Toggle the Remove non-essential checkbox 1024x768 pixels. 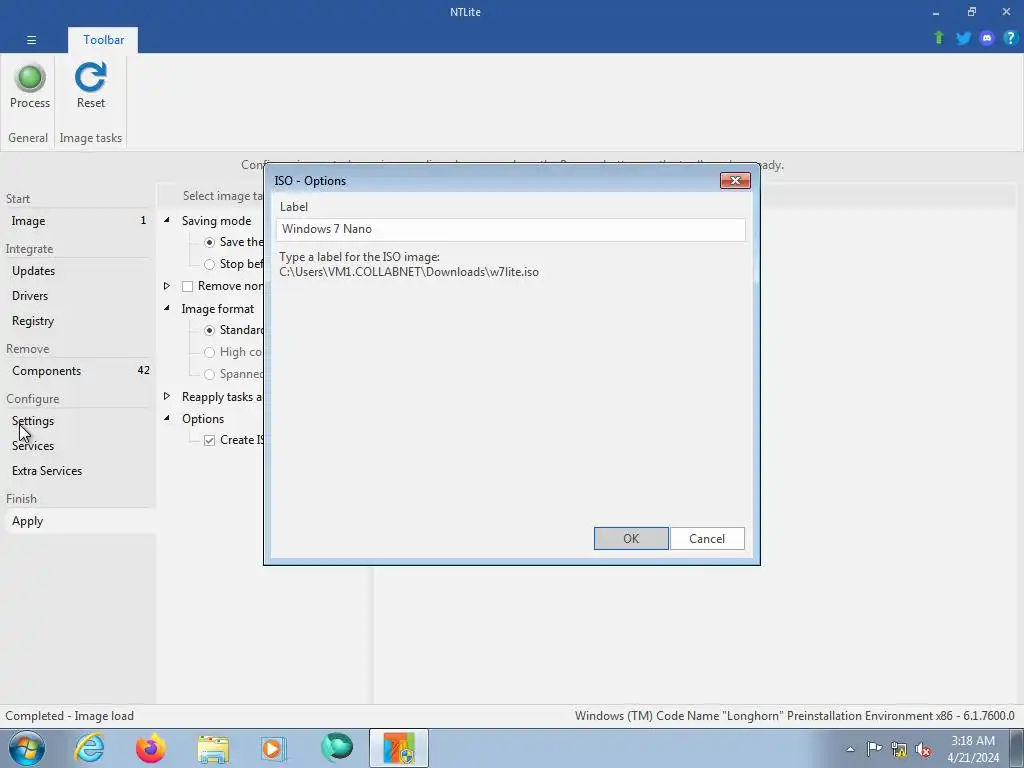pos(187,287)
